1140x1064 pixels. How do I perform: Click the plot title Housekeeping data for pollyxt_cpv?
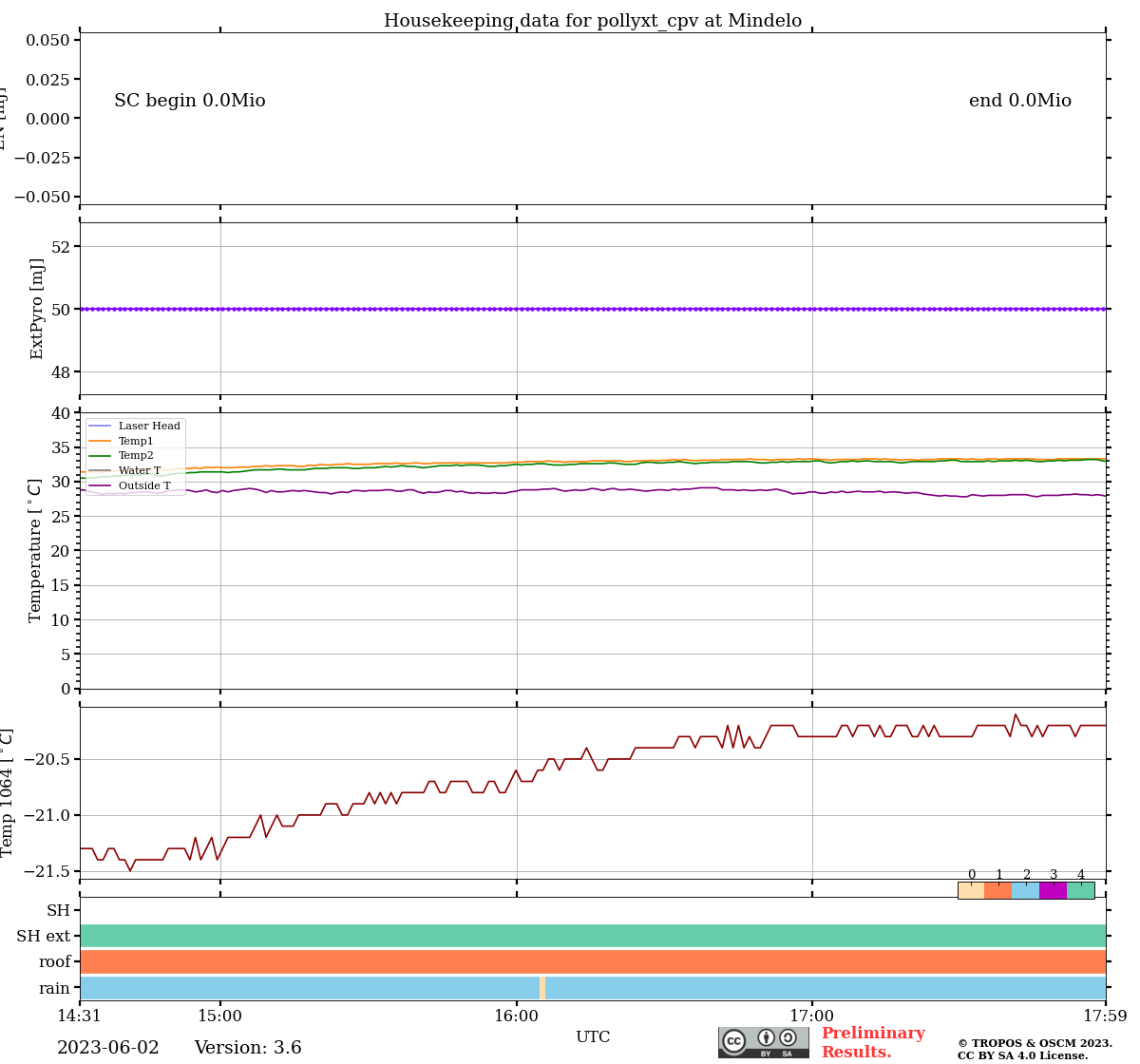(x=593, y=21)
